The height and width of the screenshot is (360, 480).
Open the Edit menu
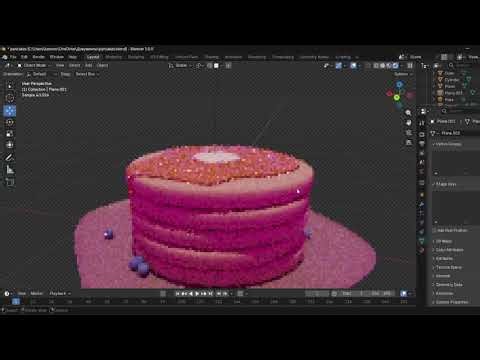[24, 57]
